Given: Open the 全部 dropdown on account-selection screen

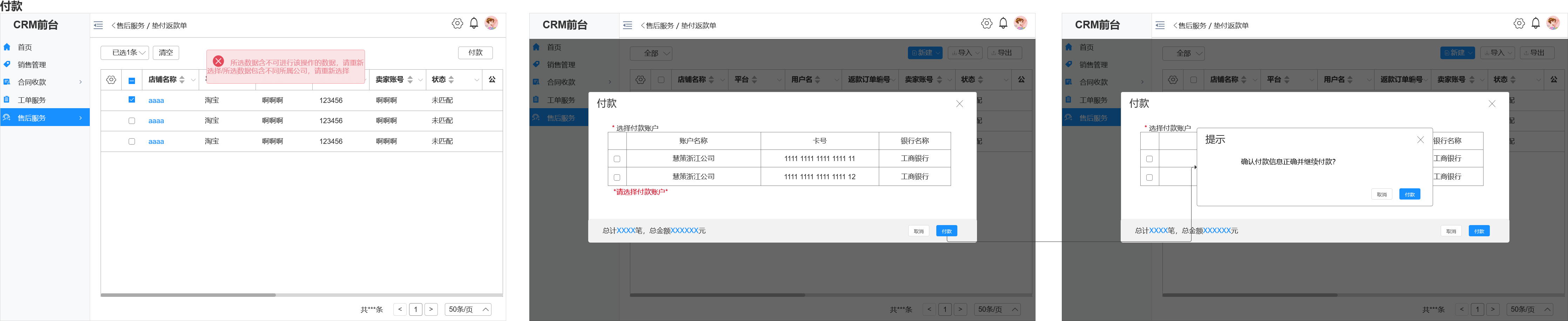Looking at the screenshot, I should [x=651, y=54].
